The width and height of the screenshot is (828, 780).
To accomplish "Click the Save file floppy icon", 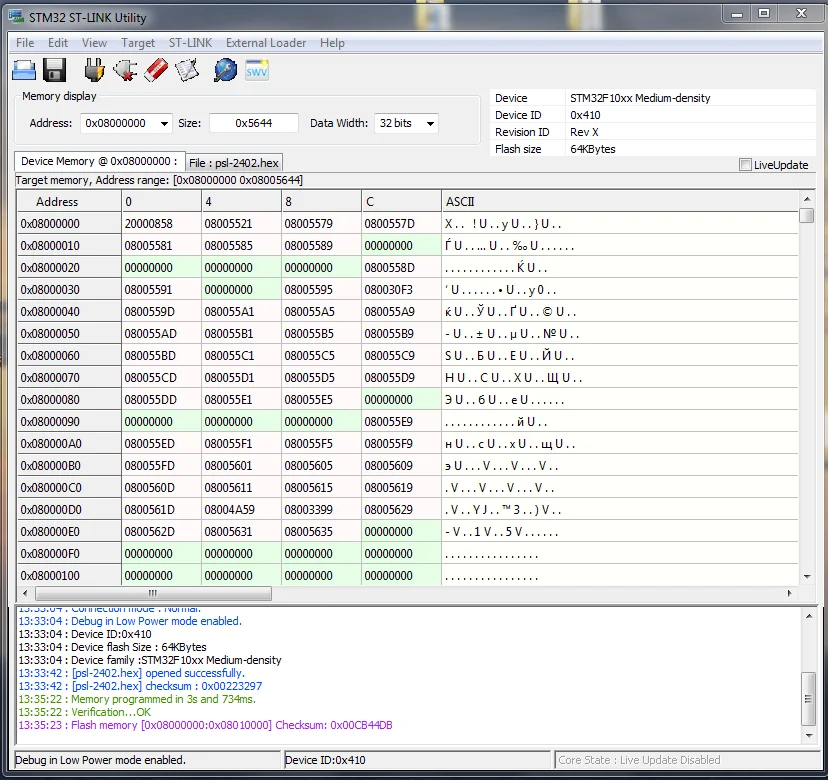I will coord(54,70).
